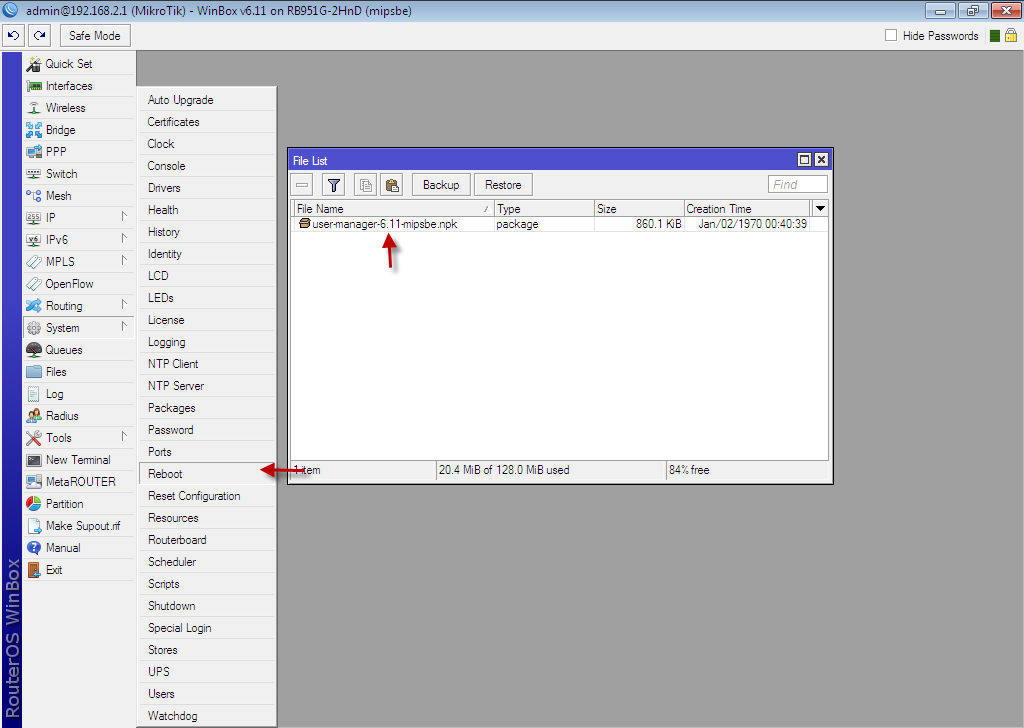Click the Redo arrow icon in toolbar

click(x=40, y=36)
